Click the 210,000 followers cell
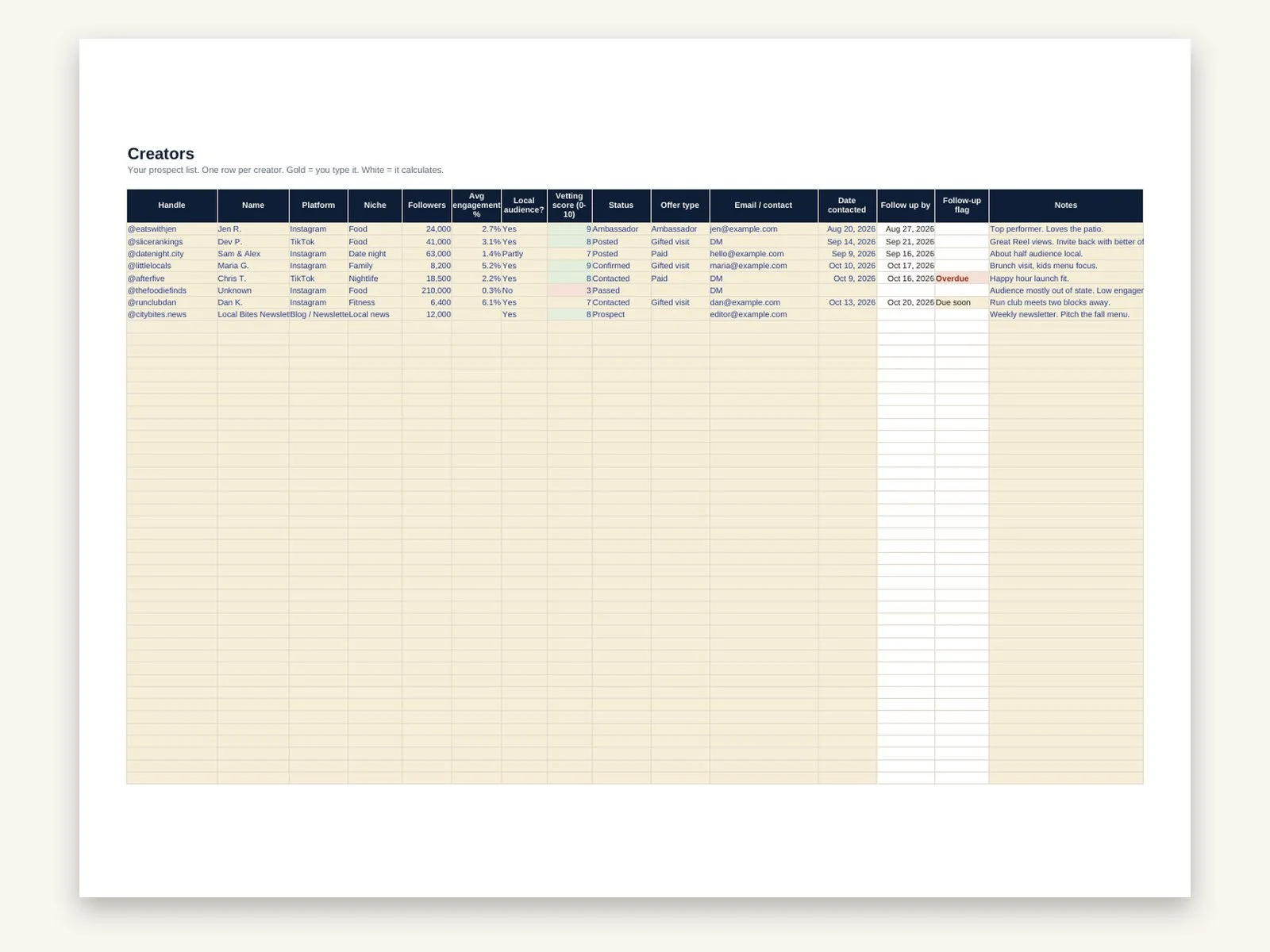 [x=427, y=290]
